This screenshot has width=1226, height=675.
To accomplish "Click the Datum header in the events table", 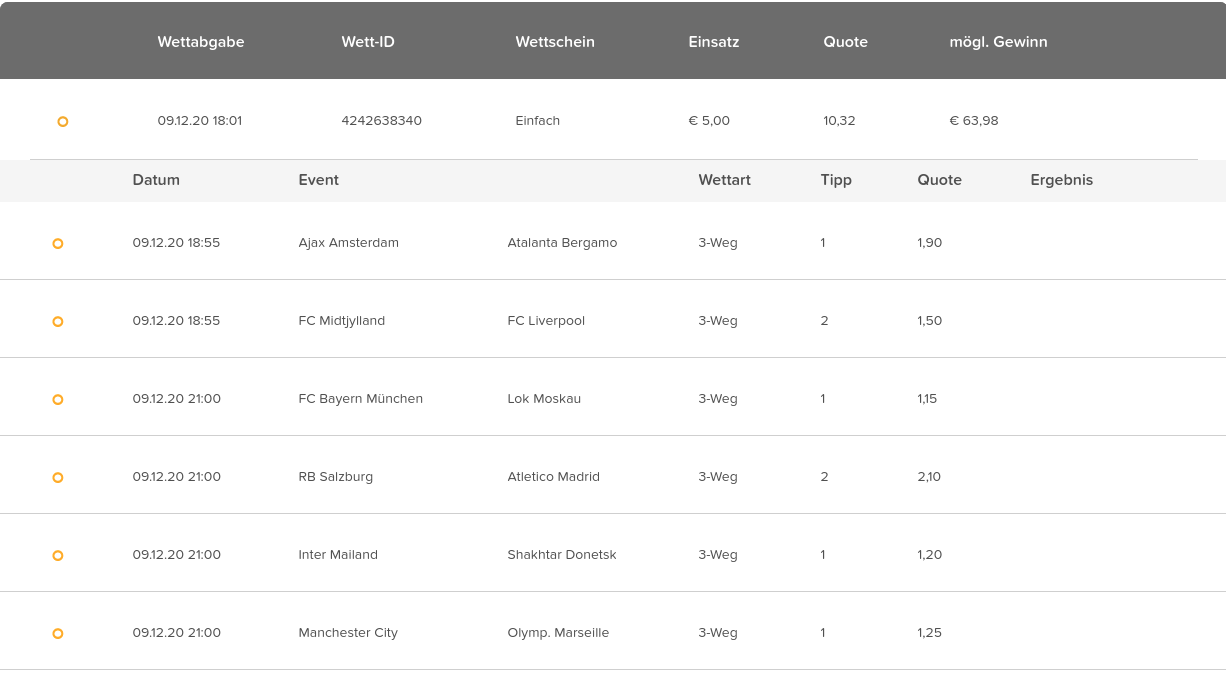I will point(156,180).
